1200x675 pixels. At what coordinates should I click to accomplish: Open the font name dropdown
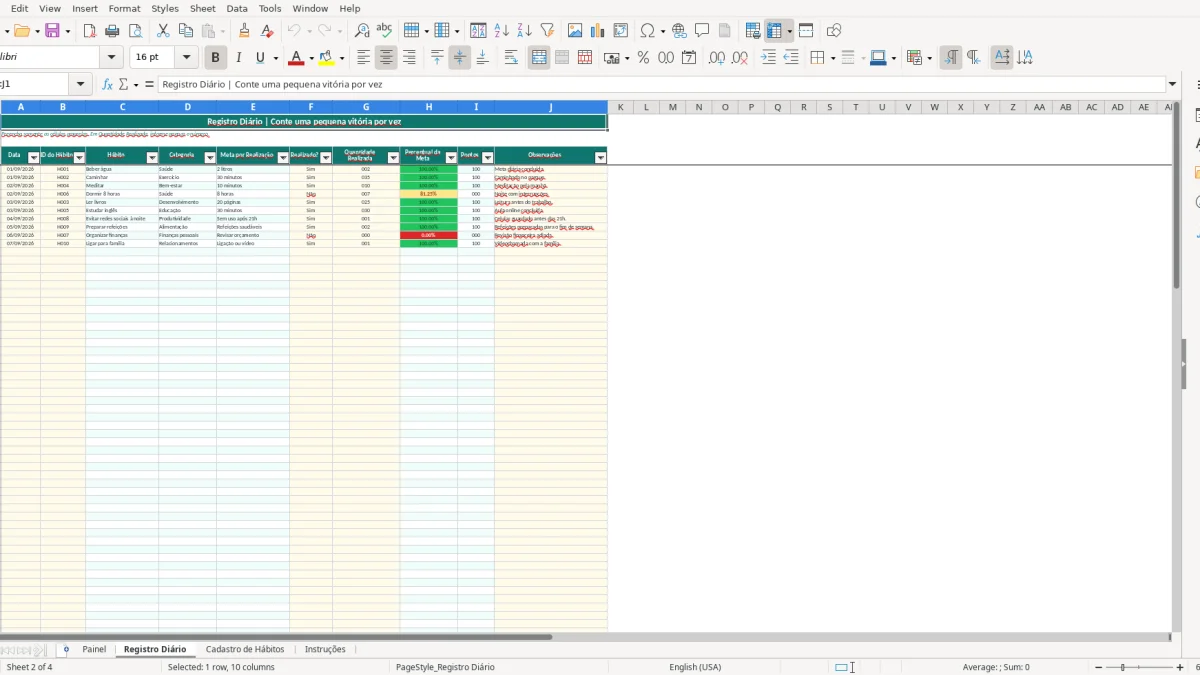[112, 58]
